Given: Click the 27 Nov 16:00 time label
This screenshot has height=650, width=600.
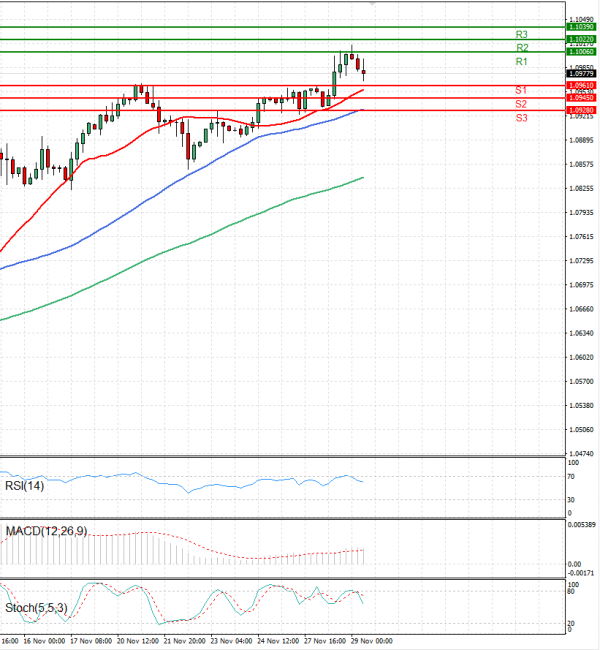Looking at the screenshot, I should 326,641.
